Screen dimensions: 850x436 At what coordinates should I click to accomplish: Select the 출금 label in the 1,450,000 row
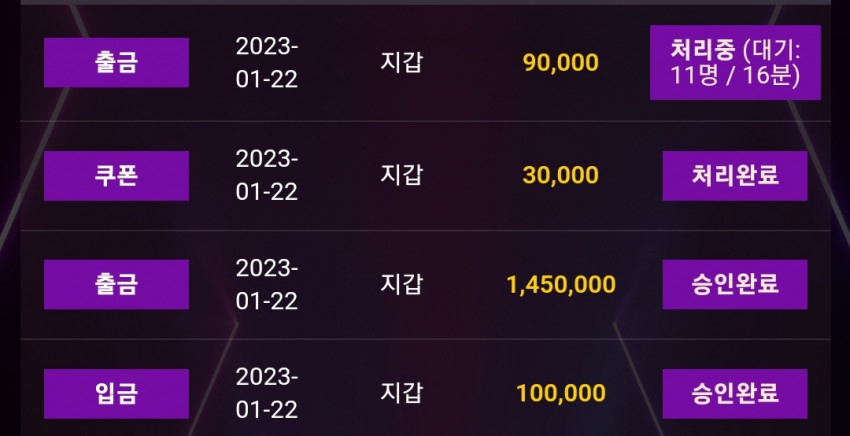pos(116,285)
